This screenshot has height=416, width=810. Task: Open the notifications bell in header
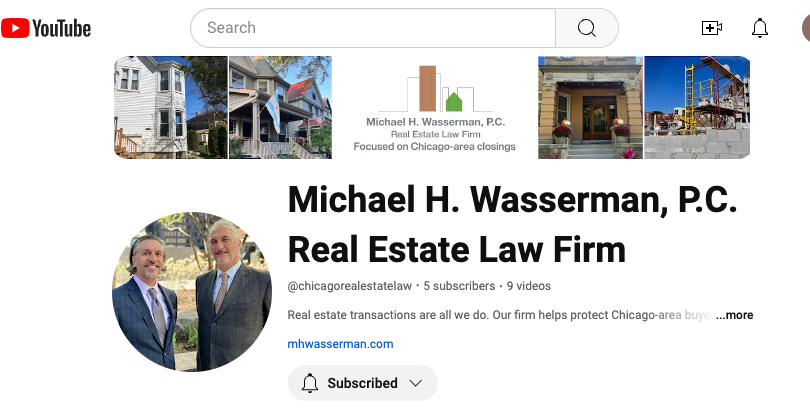point(759,28)
